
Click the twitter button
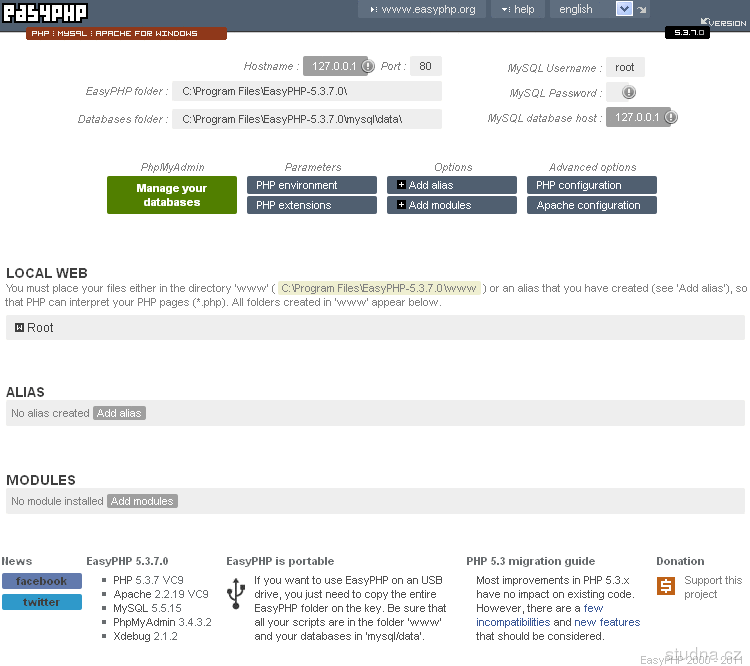[42, 602]
